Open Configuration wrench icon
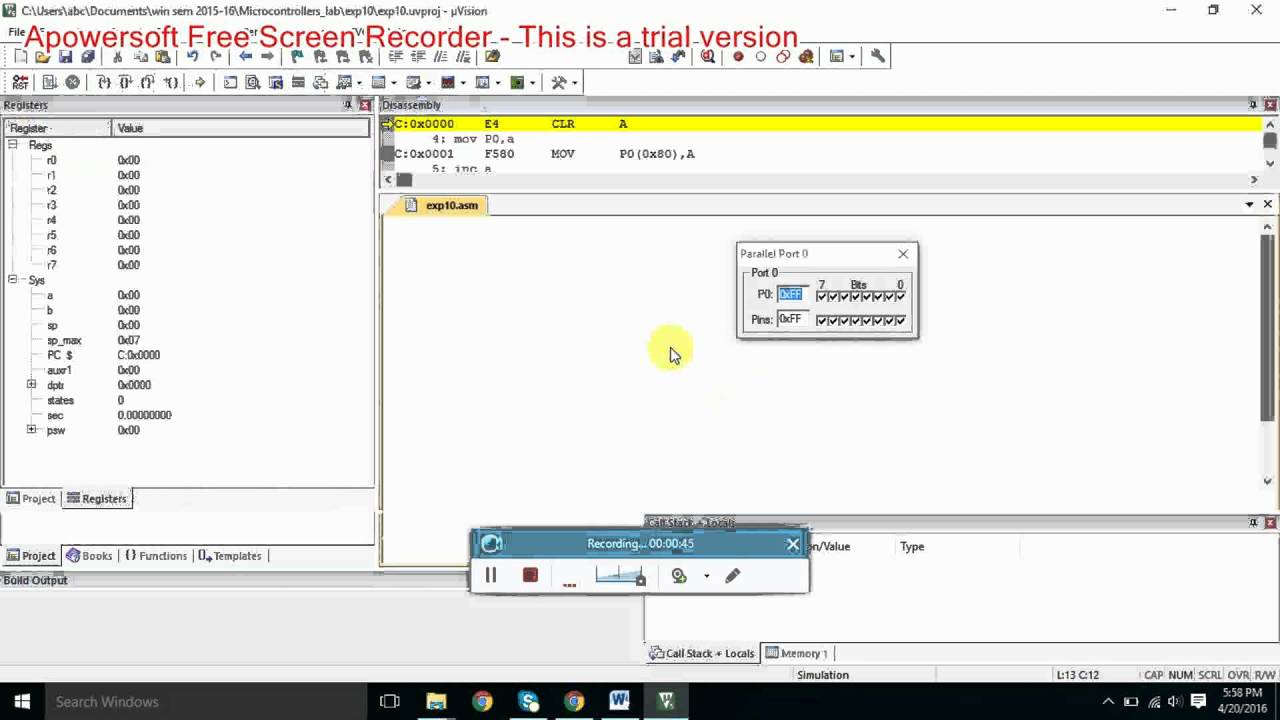The width and height of the screenshot is (1280, 720). coord(878,56)
